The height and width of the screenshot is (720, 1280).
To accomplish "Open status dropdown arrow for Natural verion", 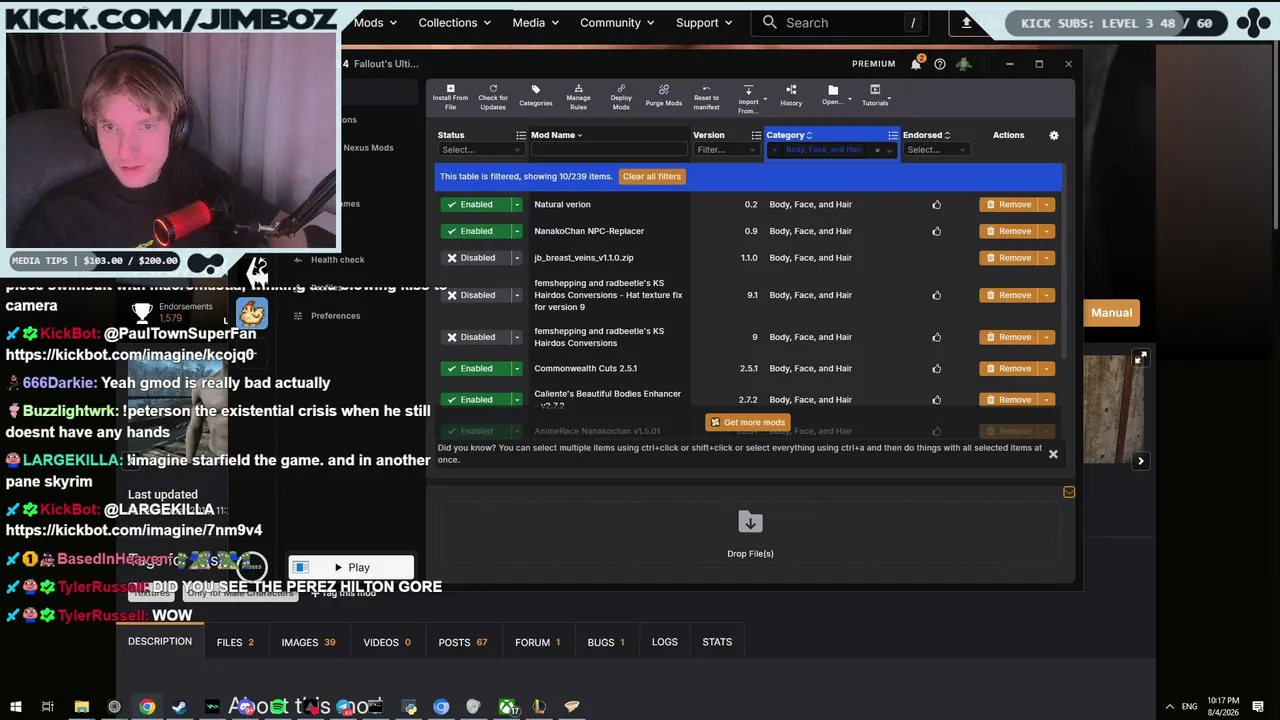I will pos(517,205).
